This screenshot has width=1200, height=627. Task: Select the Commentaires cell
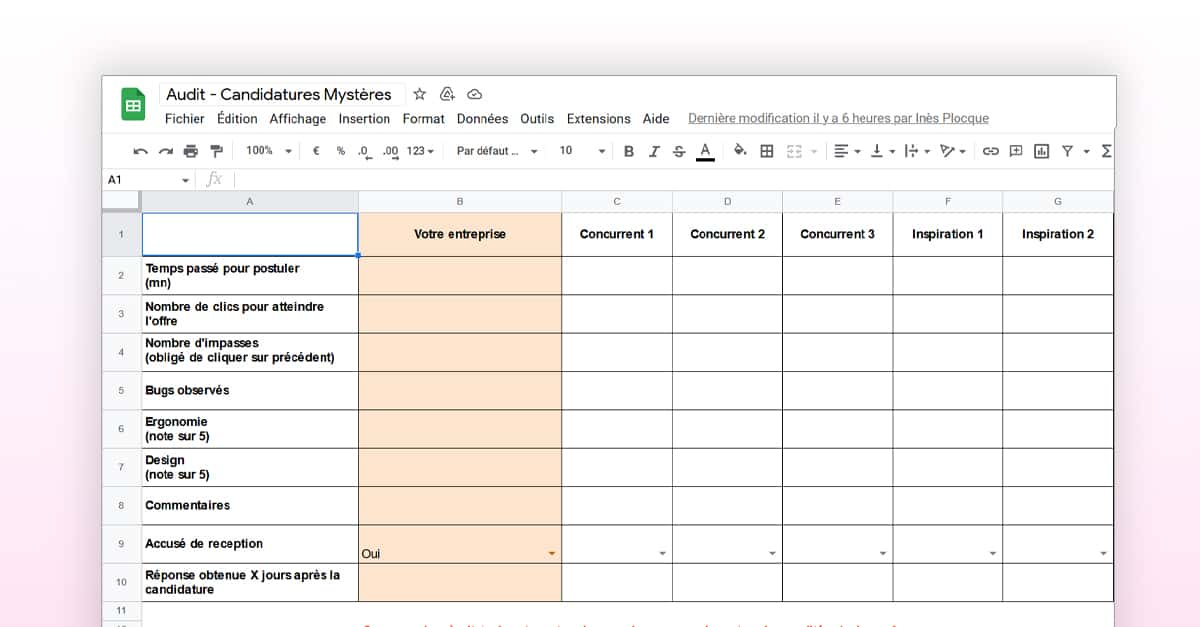tap(250, 505)
